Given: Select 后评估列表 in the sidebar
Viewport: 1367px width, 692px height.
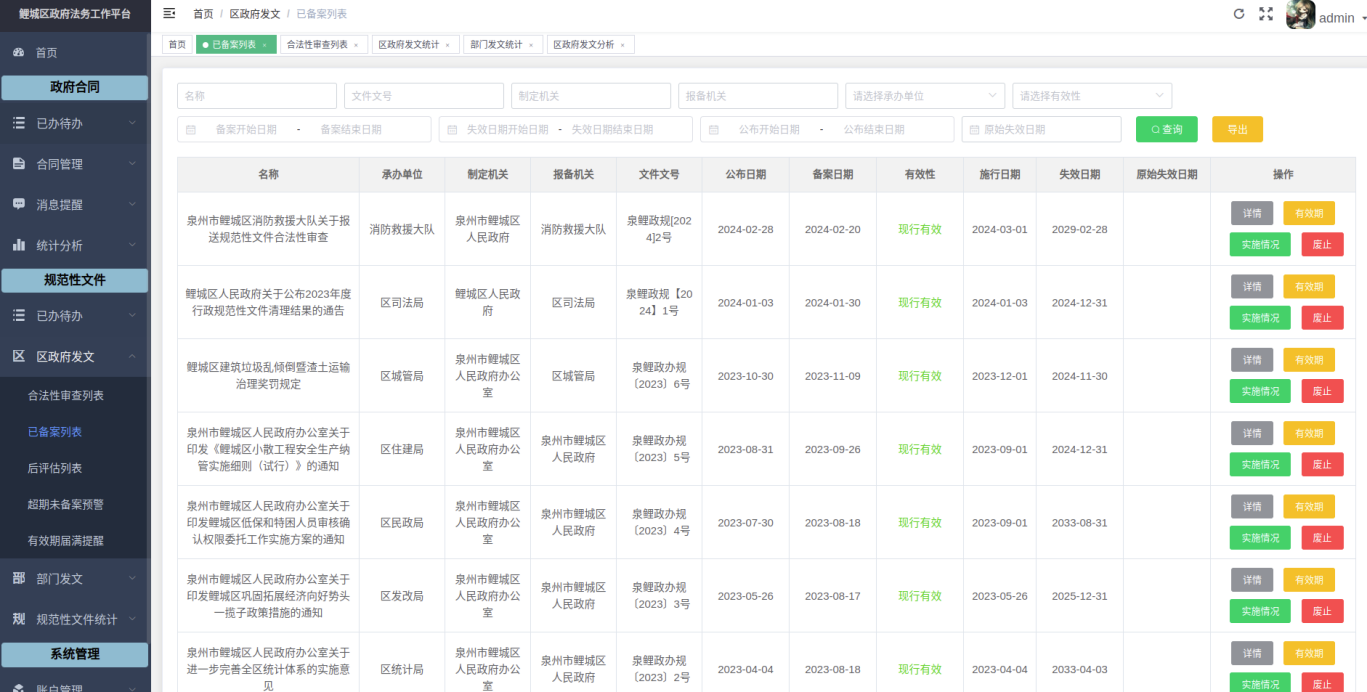Looking at the screenshot, I should [55, 468].
